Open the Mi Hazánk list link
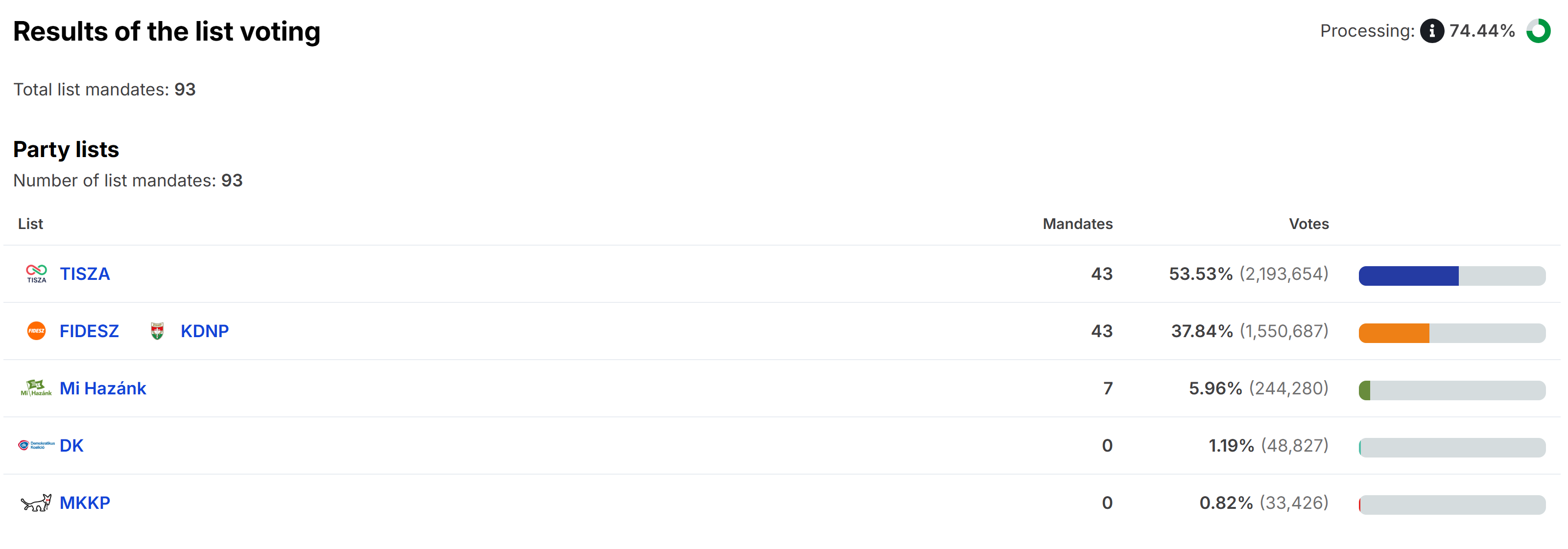Image resolution: width=1568 pixels, height=549 pixels. (103, 388)
